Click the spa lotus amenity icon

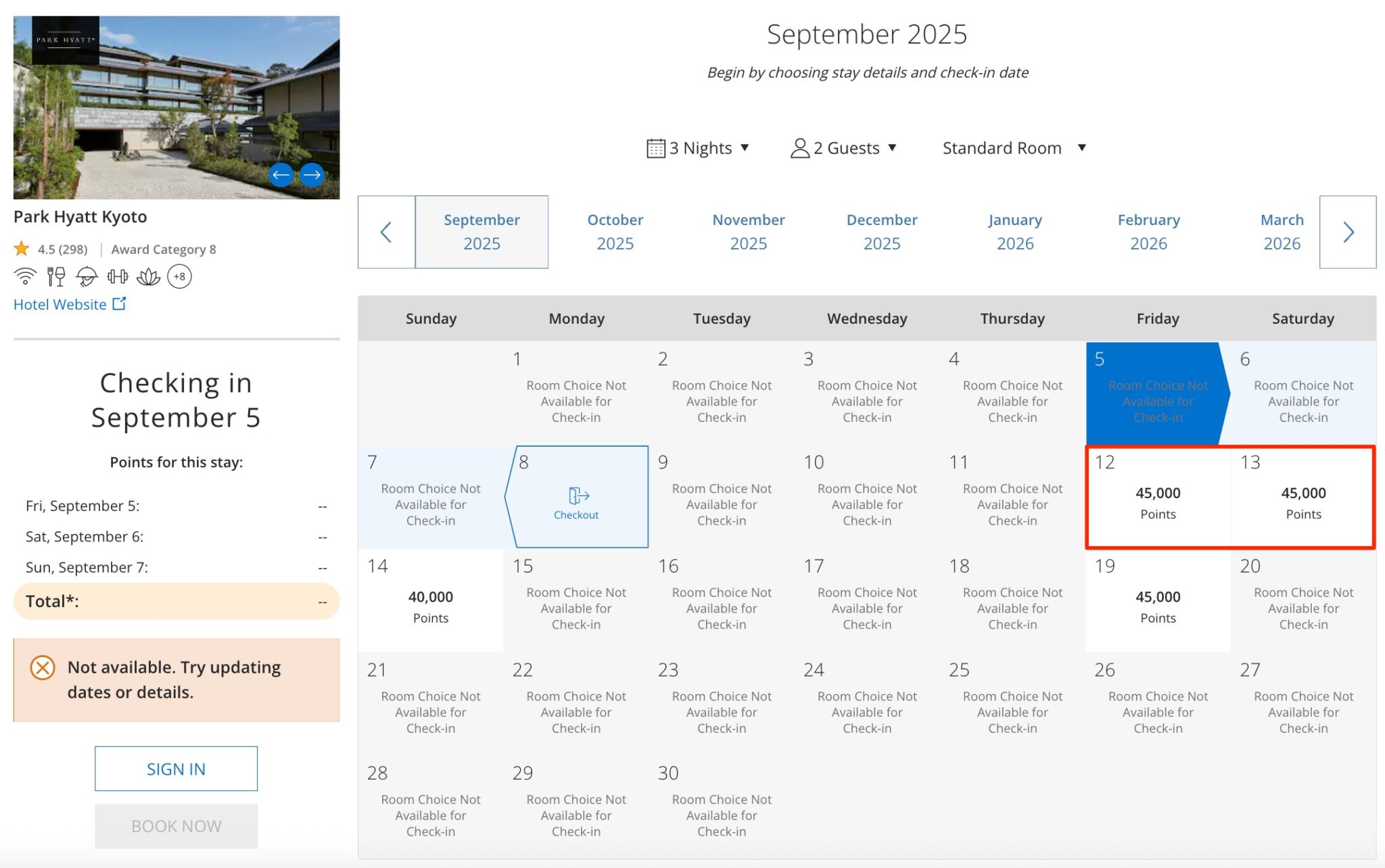[148, 276]
